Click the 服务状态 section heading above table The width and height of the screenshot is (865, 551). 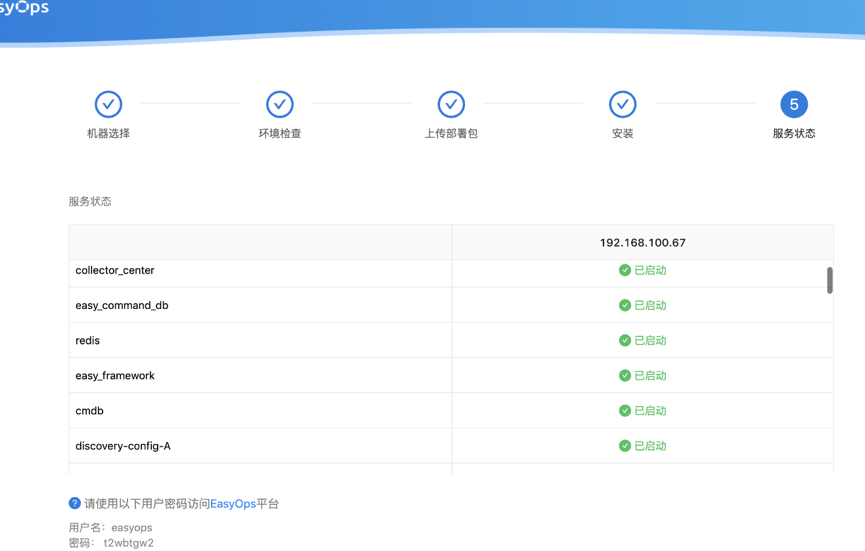pyautogui.click(x=90, y=201)
